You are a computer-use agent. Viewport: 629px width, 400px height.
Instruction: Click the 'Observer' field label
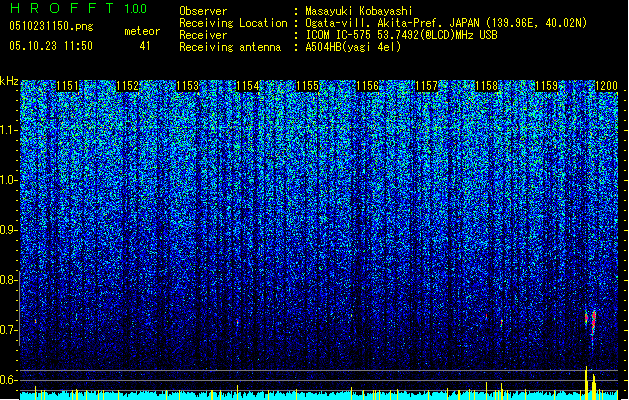pyautogui.click(x=203, y=11)
